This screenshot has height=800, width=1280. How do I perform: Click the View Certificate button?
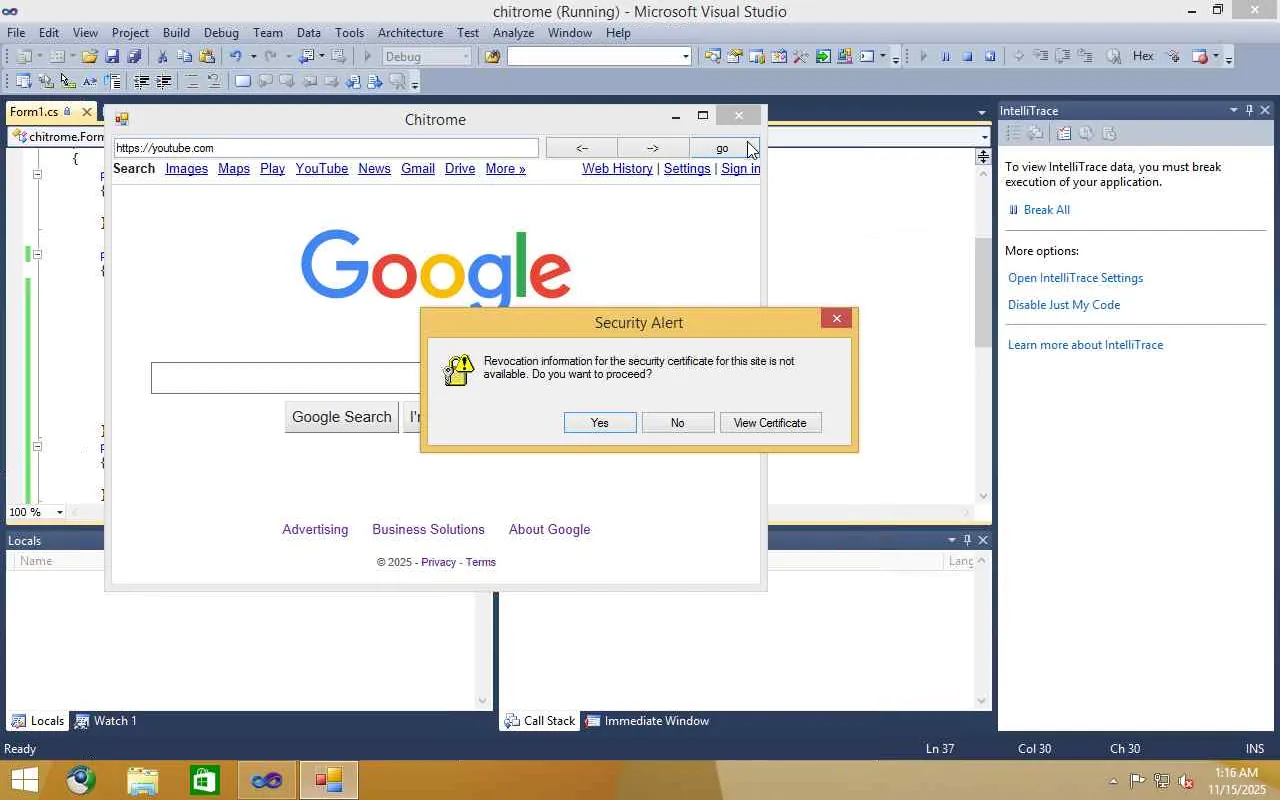[x=770, y=423]
